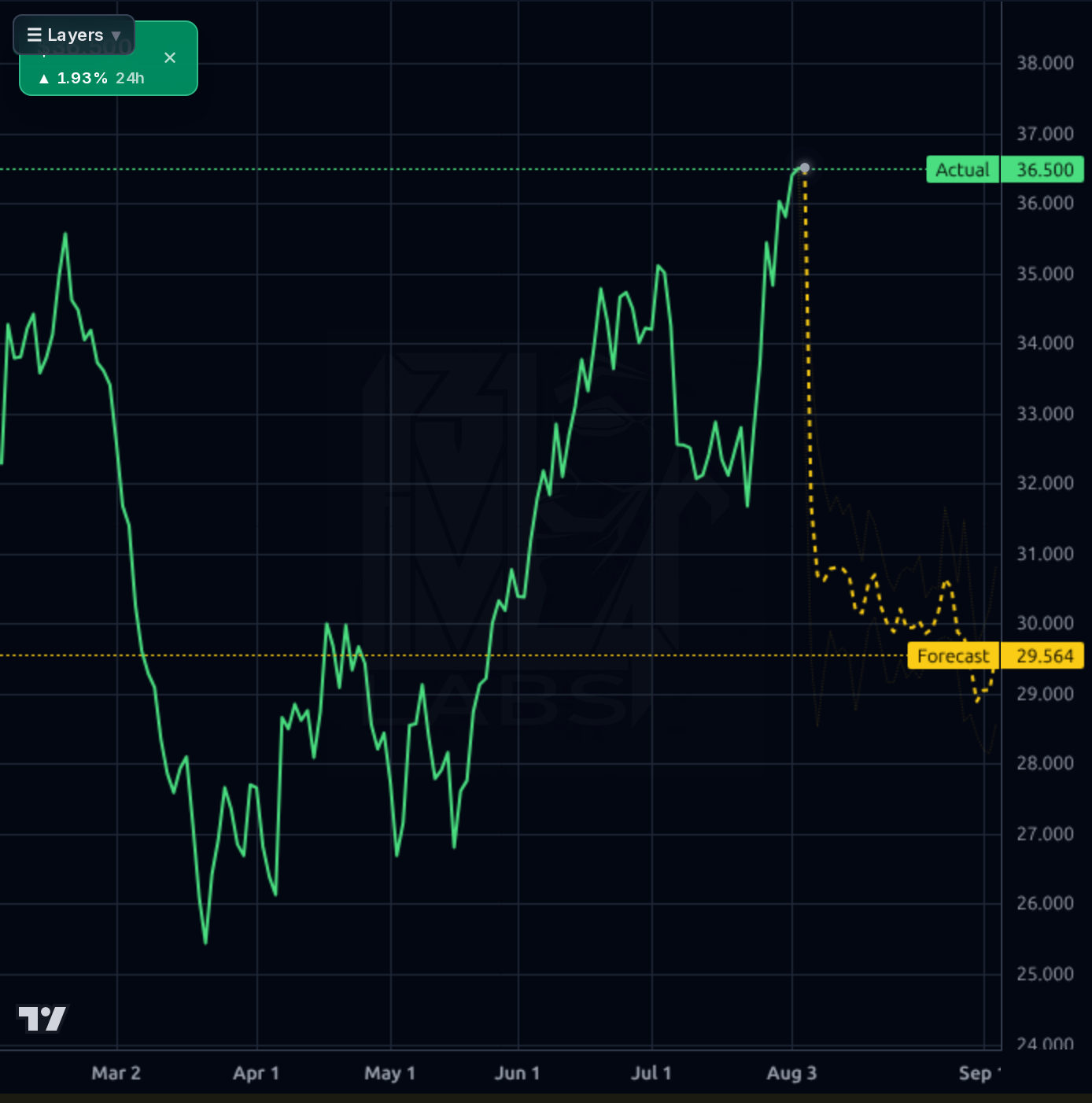Click the 29.000 price axis label

[1045, 694]
